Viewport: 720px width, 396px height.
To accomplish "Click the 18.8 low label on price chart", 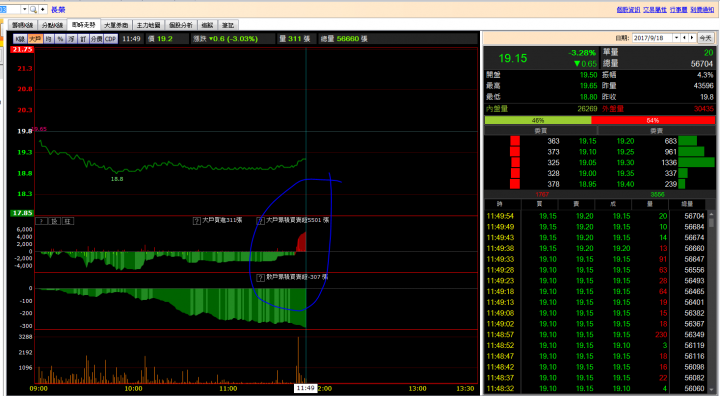I will 117,179.
